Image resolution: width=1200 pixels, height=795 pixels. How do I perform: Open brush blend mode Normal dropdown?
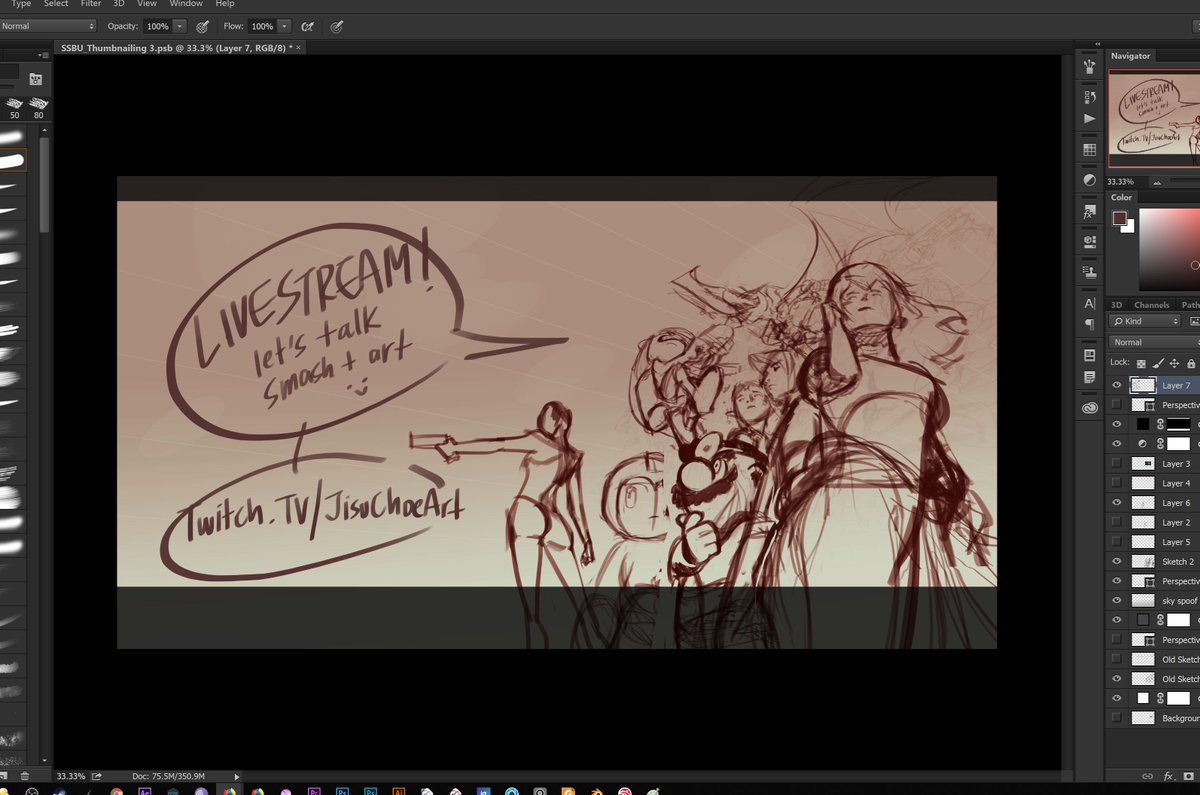click(49, 26)
